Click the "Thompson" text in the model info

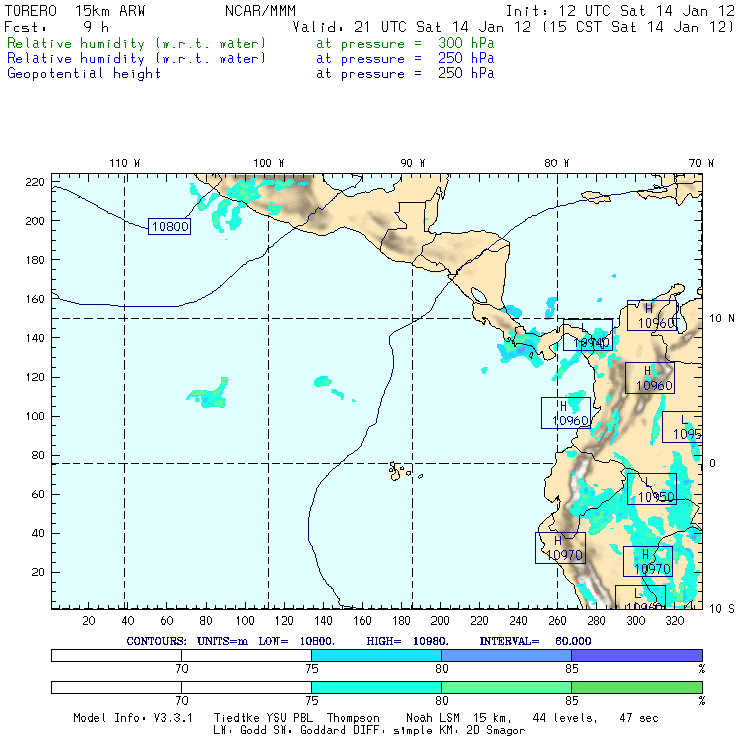pos(353,718)
